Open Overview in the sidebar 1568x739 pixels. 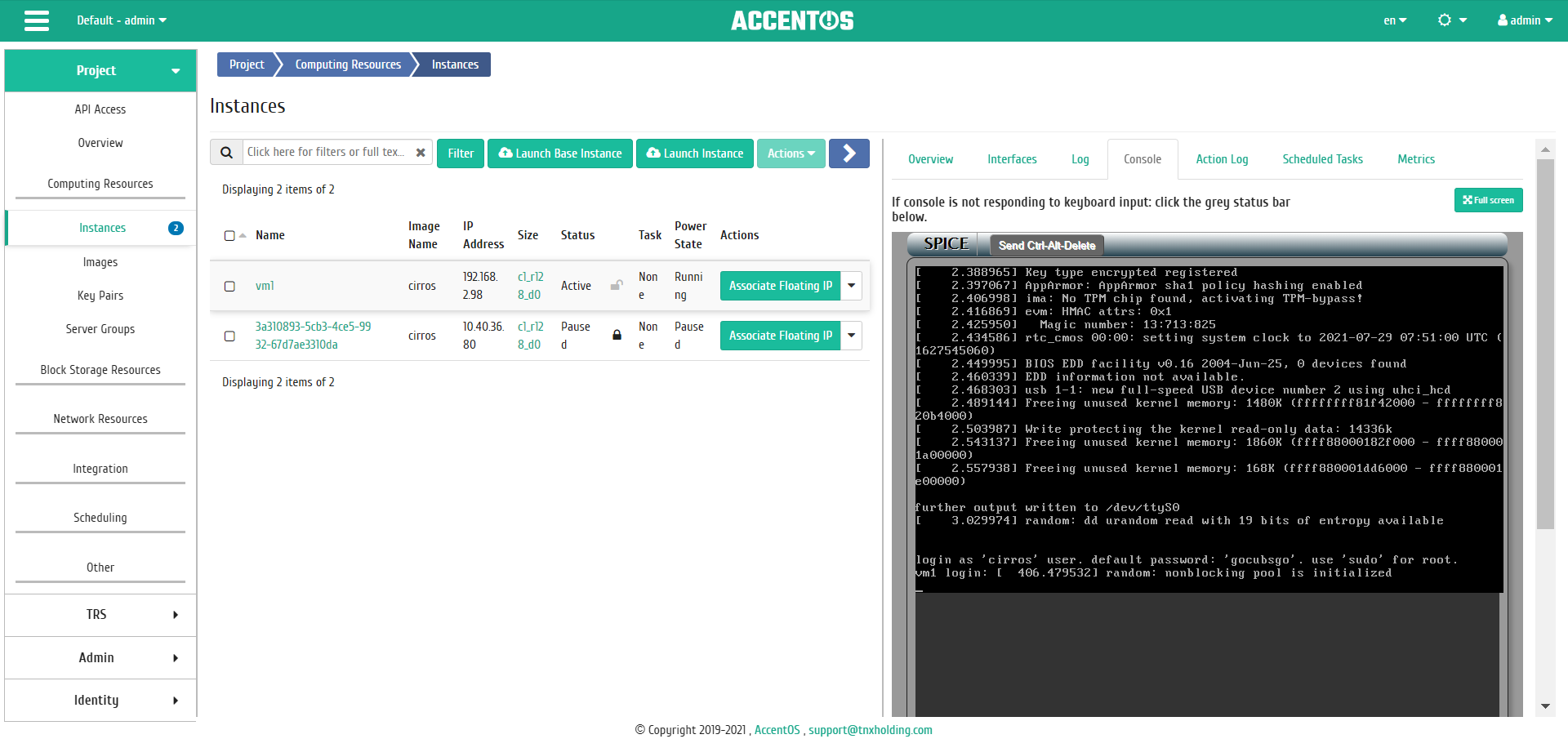pyautogui.click(x=100, y=143)
